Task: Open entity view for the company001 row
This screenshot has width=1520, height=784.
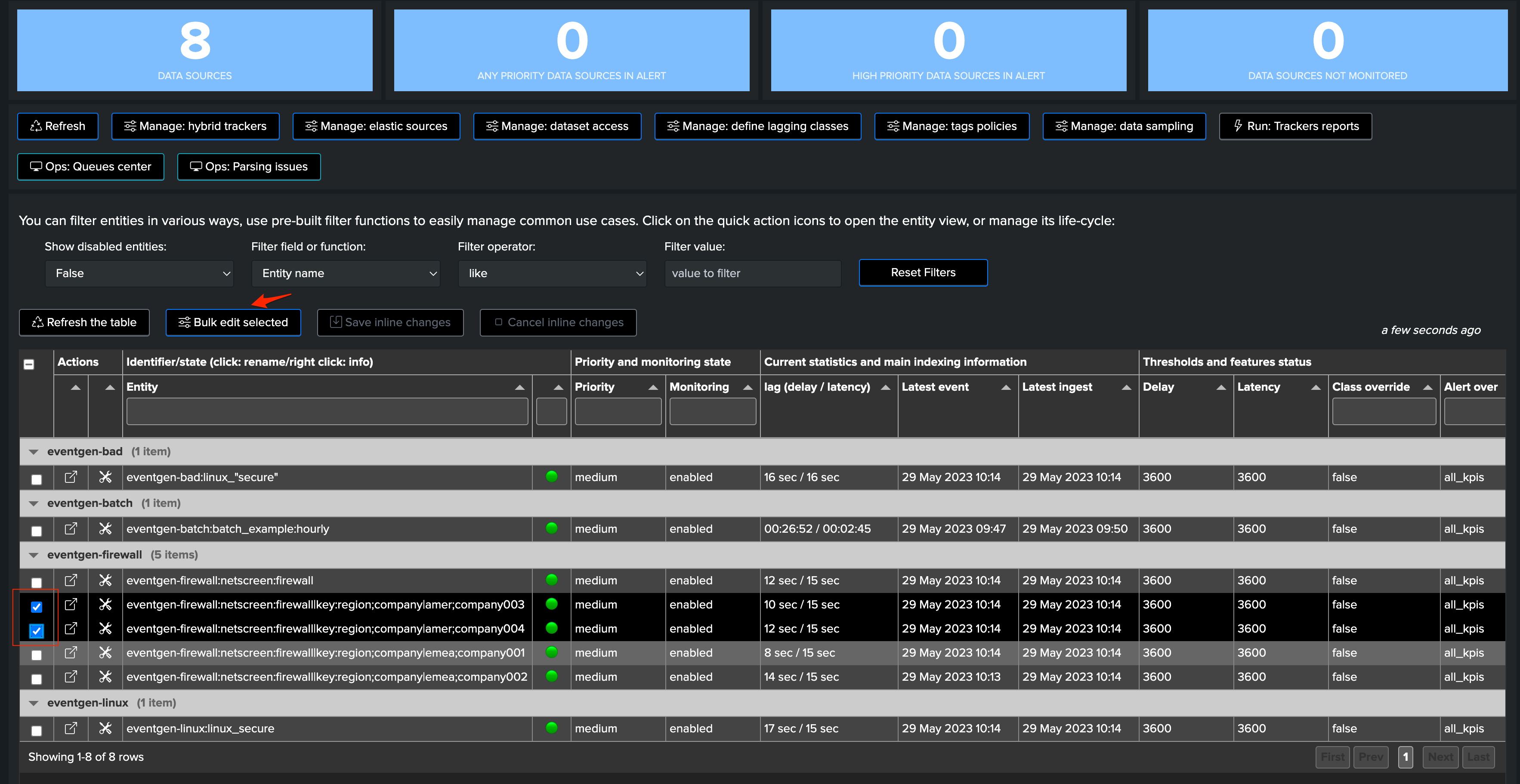Action: tap(71, 653)
